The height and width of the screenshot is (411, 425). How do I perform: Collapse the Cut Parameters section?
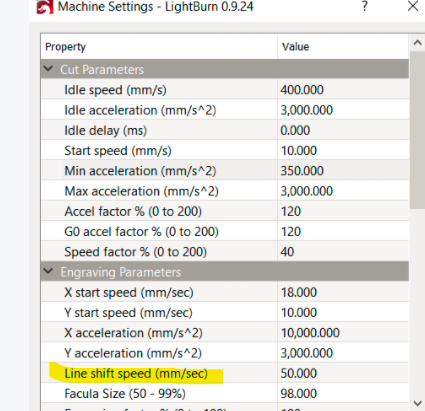coord(49,69)
